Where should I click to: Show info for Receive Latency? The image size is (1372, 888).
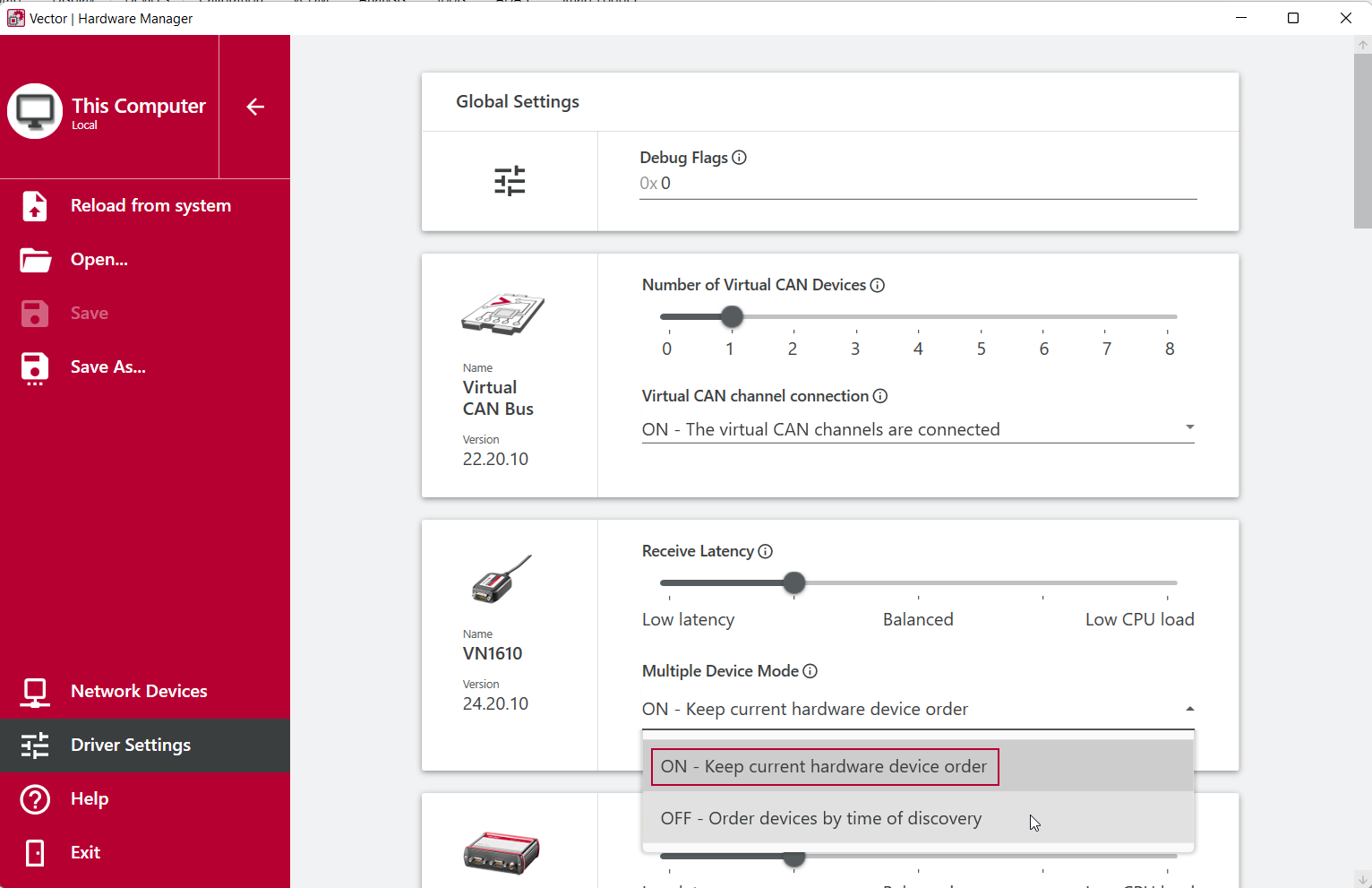point(766,551)
